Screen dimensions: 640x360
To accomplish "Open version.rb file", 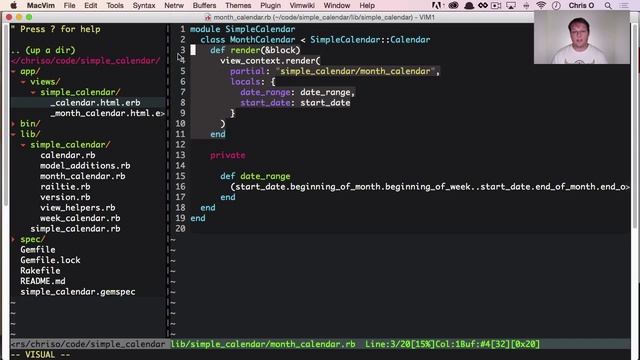I will coord(65,197).
